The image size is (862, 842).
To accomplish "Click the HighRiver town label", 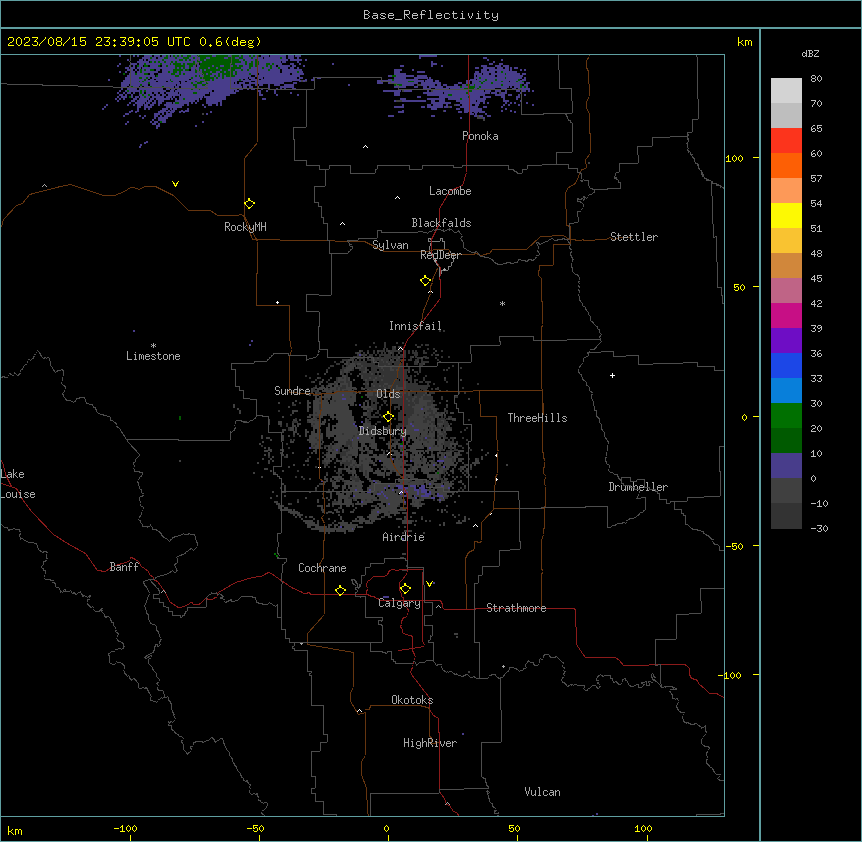I will 430,743.
